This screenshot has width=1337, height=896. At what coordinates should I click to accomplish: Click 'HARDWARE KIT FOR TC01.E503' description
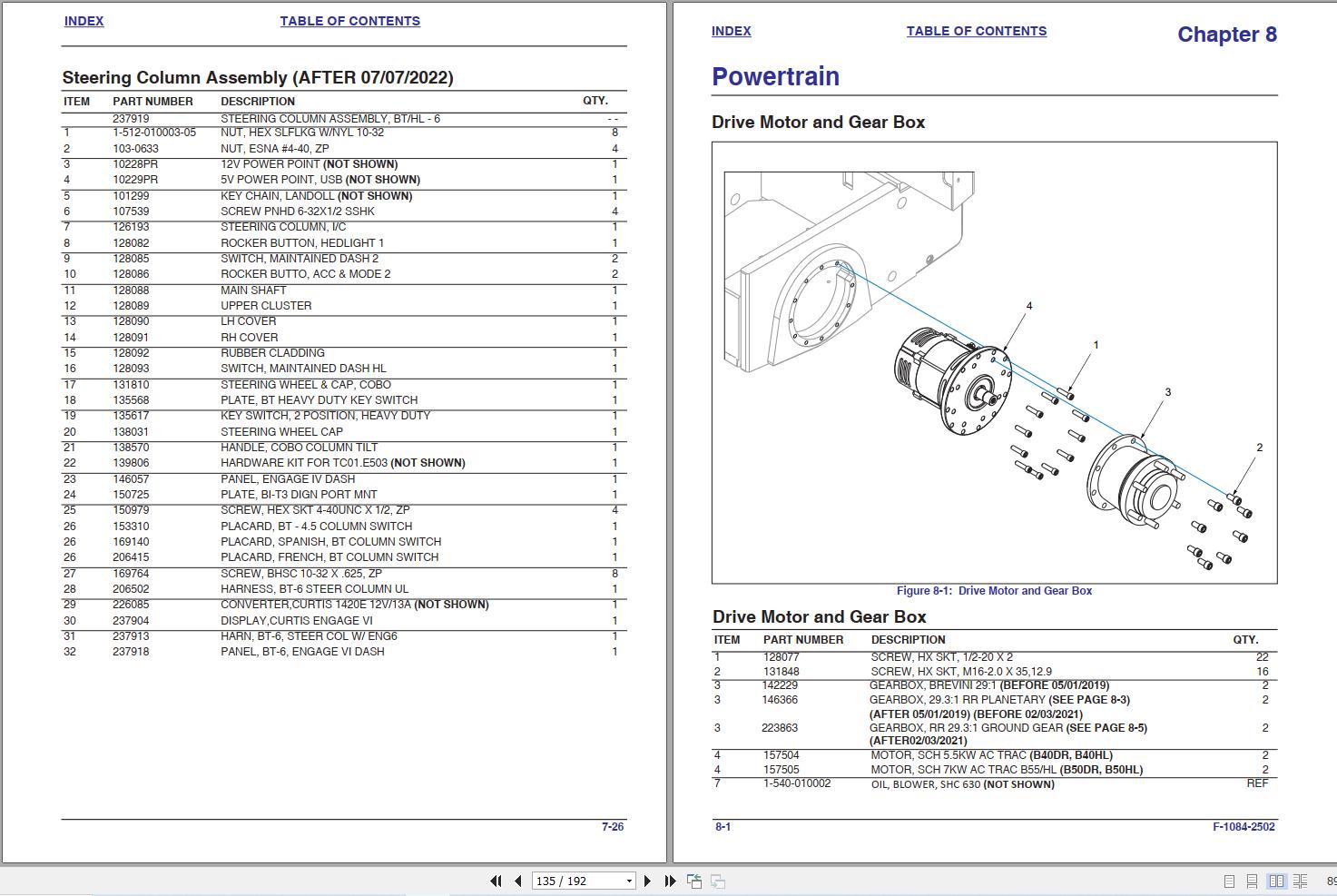coord(304,463)
